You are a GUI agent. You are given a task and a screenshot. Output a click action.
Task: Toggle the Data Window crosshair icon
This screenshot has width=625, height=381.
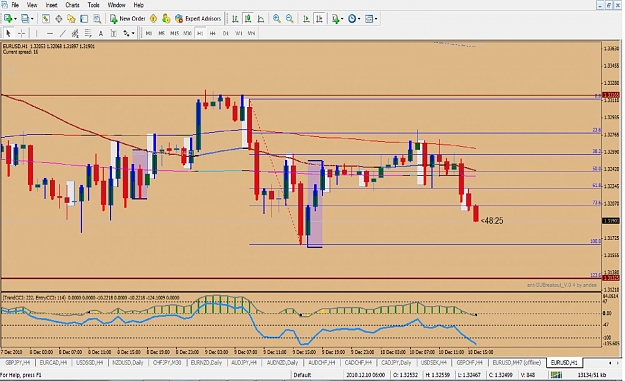tap(59, 19)
